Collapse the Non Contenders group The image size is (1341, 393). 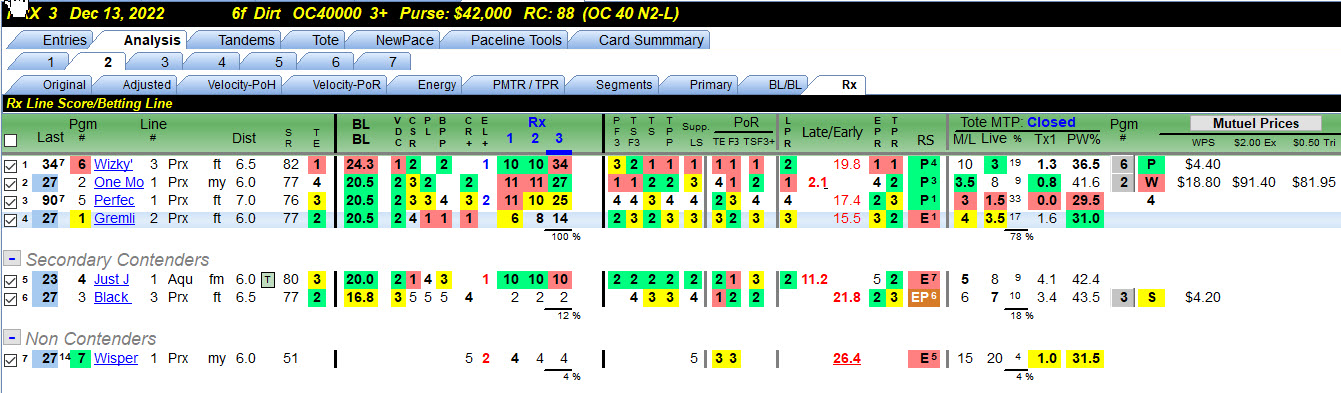tap(12, 338)
